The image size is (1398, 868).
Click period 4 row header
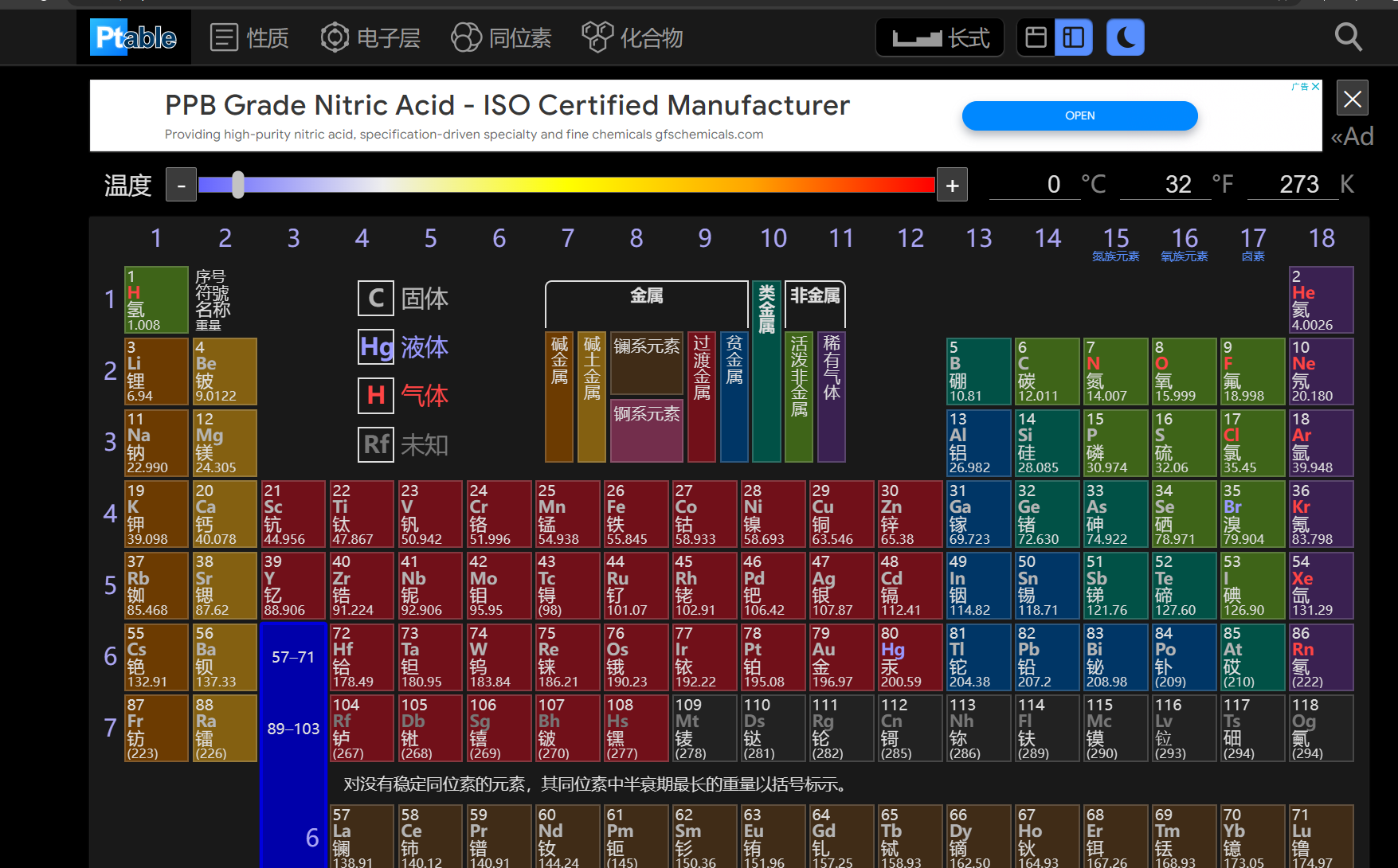[110, 514]
